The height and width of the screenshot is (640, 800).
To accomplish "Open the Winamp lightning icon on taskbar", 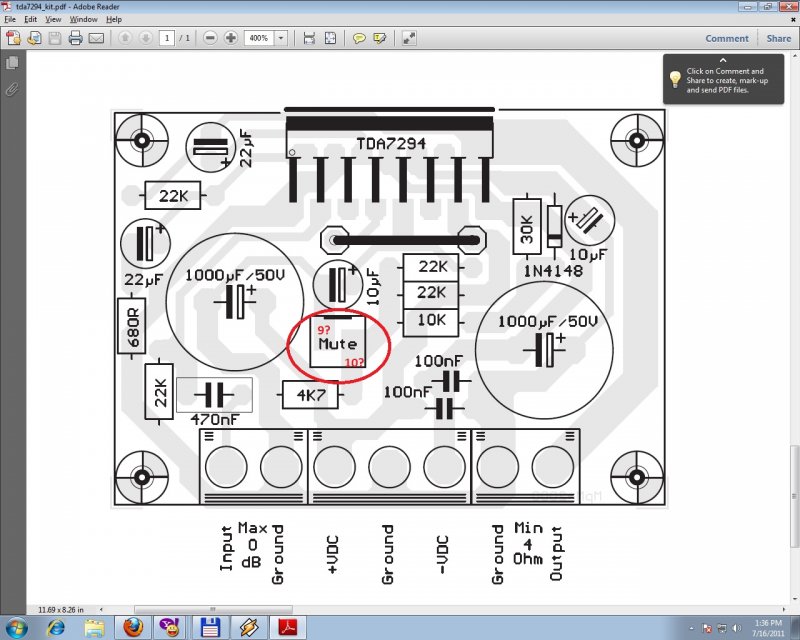I will tap(248, 628).
